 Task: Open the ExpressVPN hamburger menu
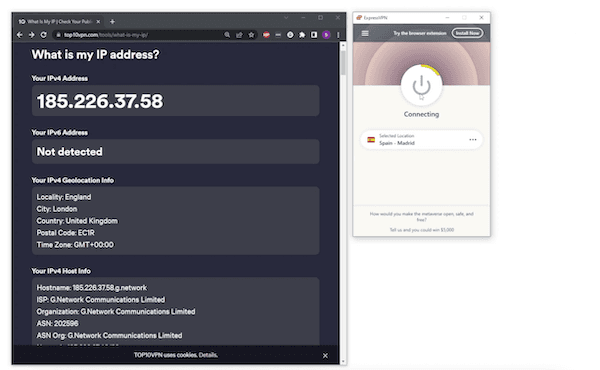(365, 33)
